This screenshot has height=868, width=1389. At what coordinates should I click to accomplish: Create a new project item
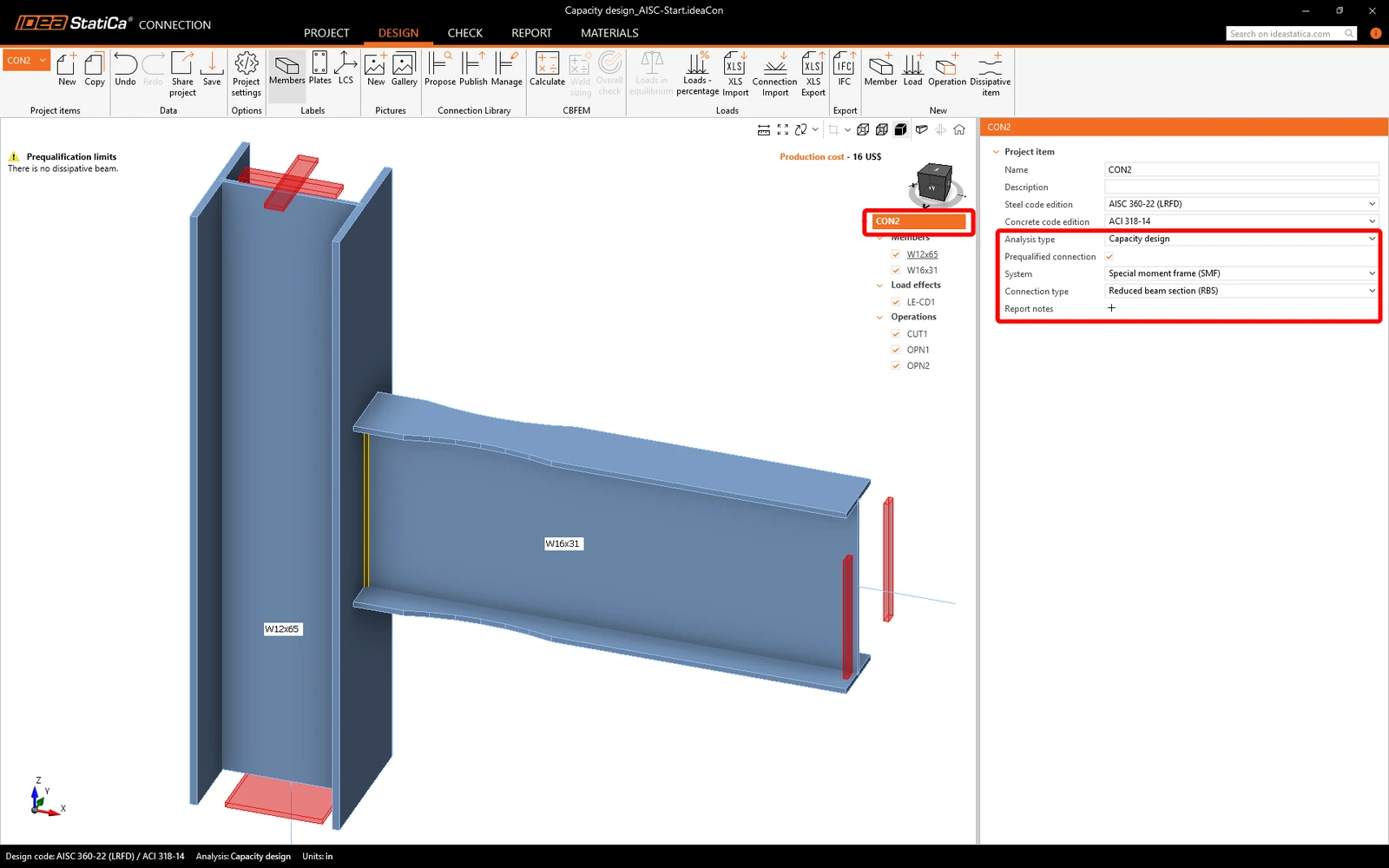pos(67,69)
